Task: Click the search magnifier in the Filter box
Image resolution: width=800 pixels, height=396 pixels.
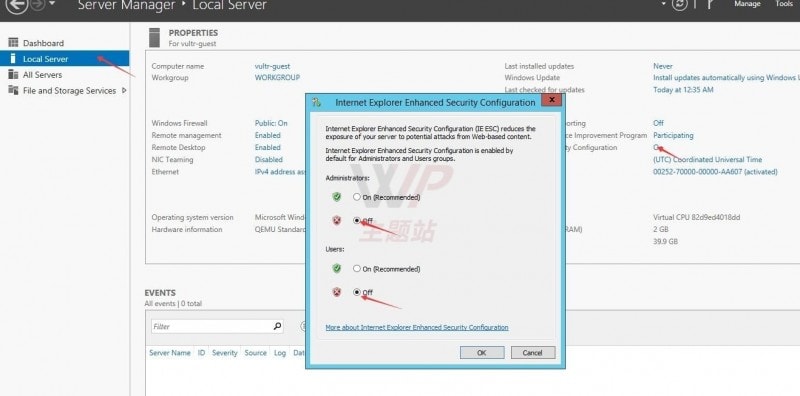Action: (277, 326)
